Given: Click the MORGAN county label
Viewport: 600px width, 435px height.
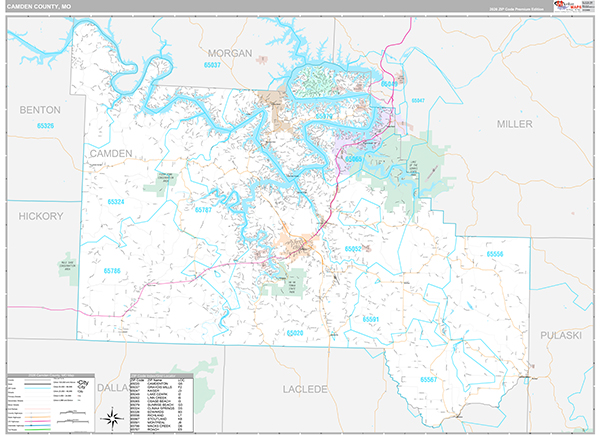Looking at the screenshot, I should [231, 51].
